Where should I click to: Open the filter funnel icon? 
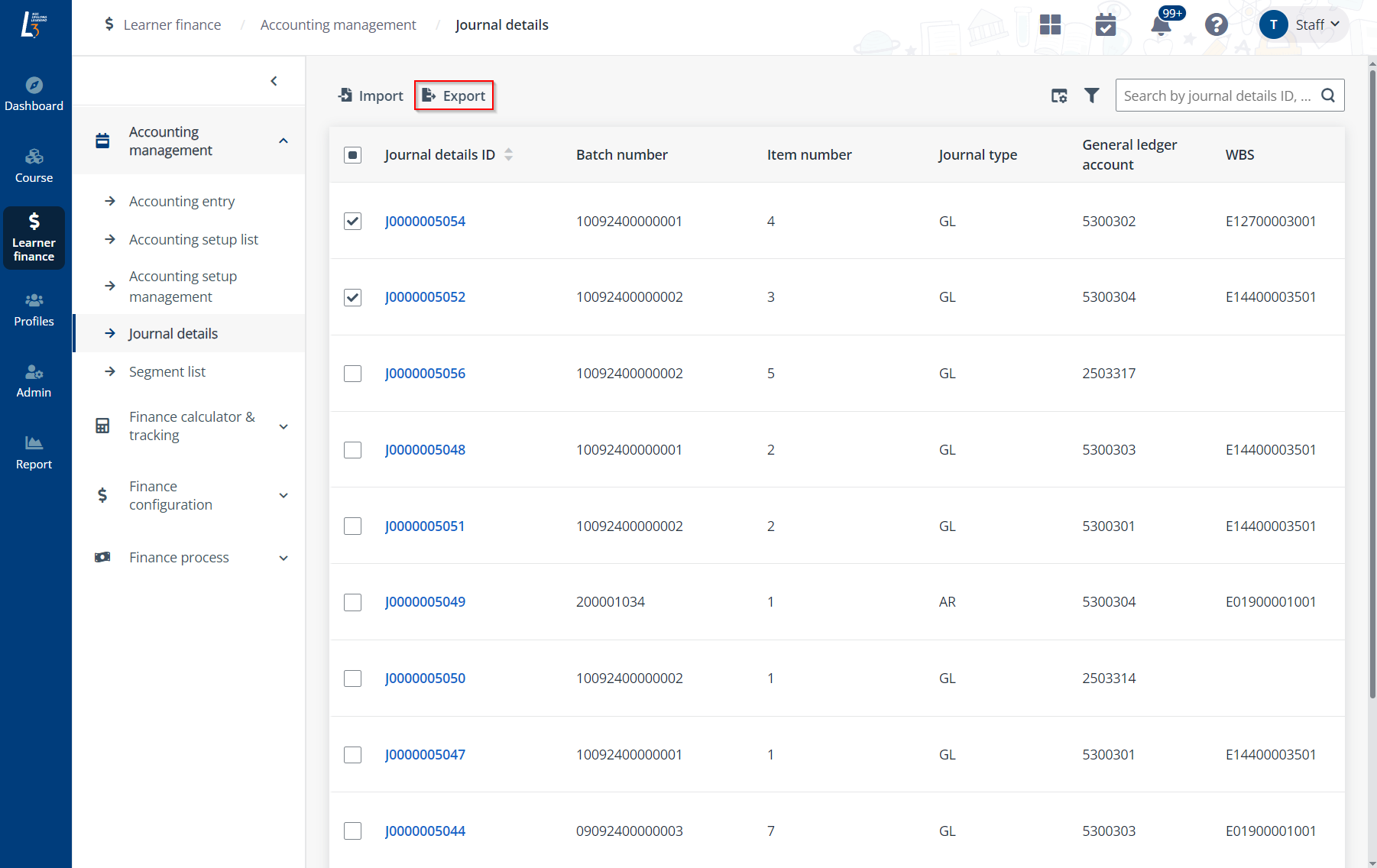(1092, 96)
